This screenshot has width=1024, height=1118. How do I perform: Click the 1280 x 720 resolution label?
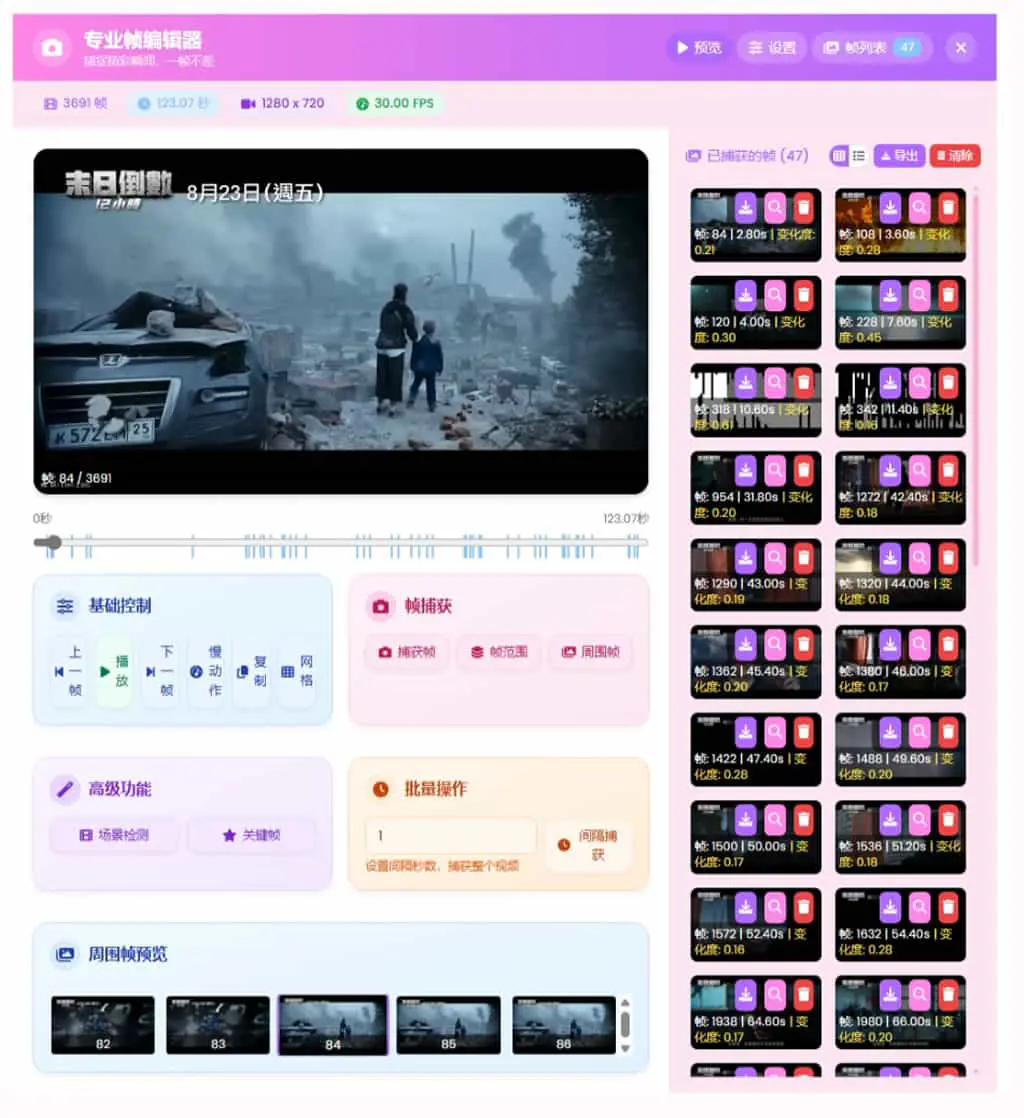[283, 103]
